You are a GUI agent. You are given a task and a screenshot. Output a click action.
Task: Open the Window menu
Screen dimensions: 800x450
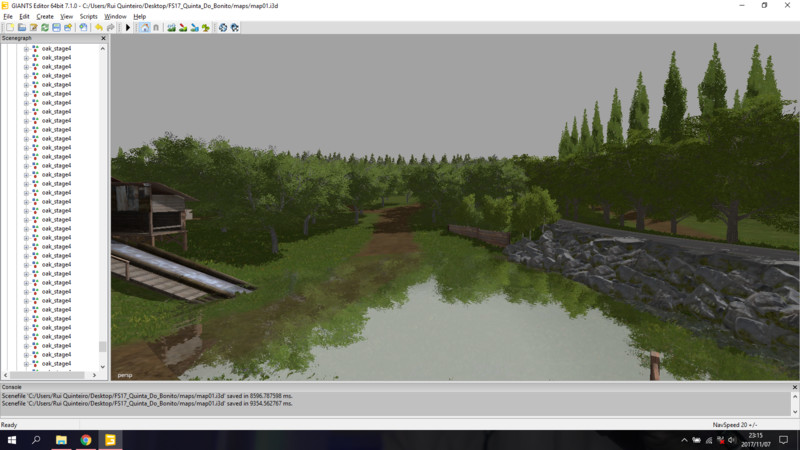(x=115, y=17)
